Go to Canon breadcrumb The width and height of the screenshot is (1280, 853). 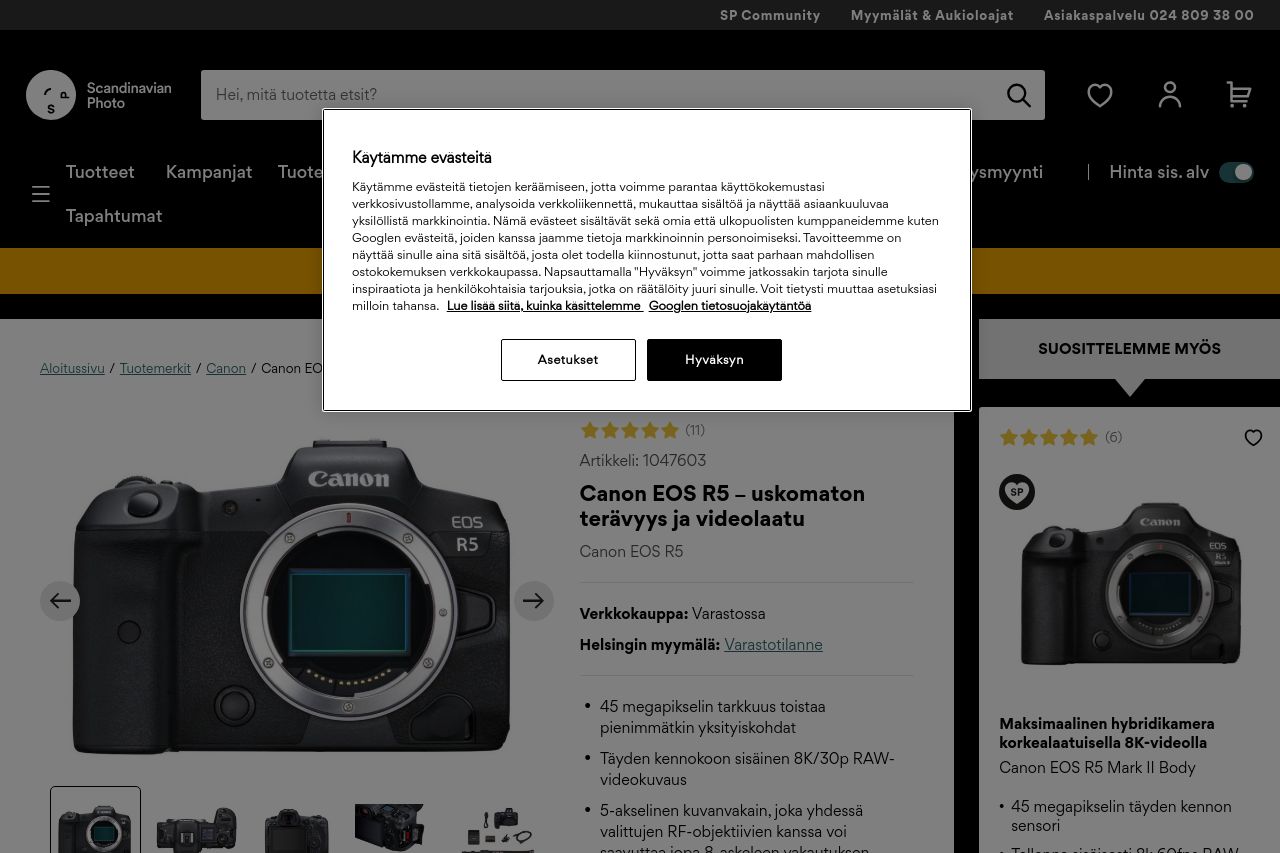click(x=226, y=368)
